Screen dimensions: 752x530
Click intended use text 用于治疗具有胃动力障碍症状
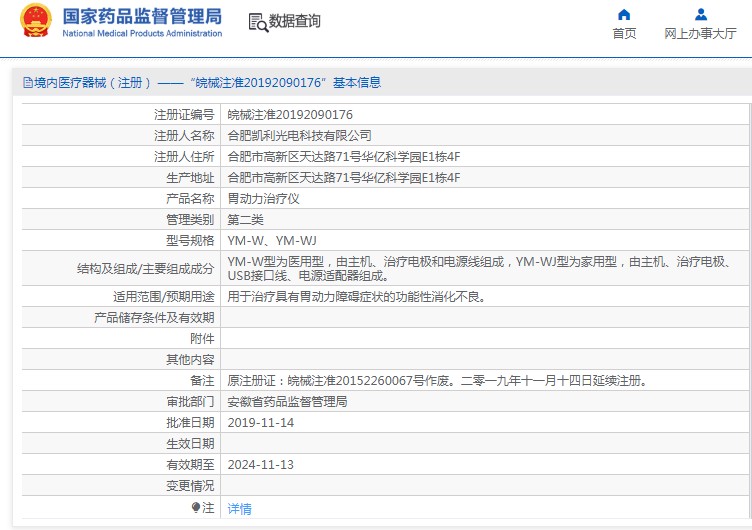(357, 297)
